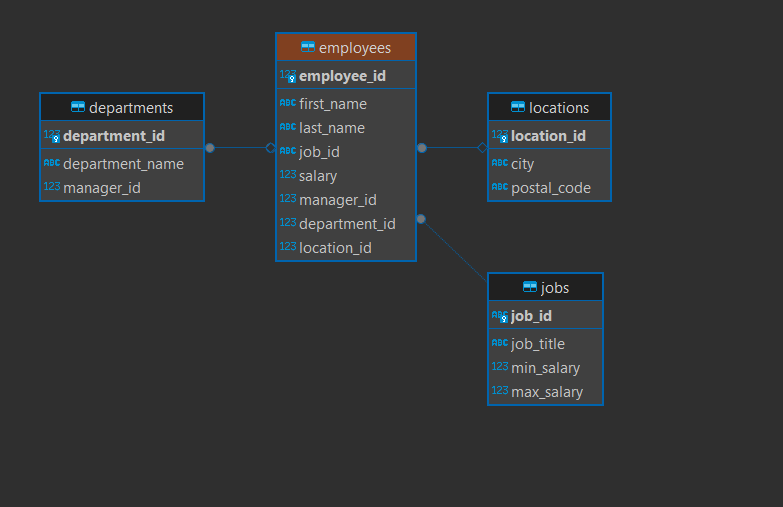Viewport: 783px width, 507px height.
Task: Click the 123 icon beside min_salary
Action: (x=500, y=366)
